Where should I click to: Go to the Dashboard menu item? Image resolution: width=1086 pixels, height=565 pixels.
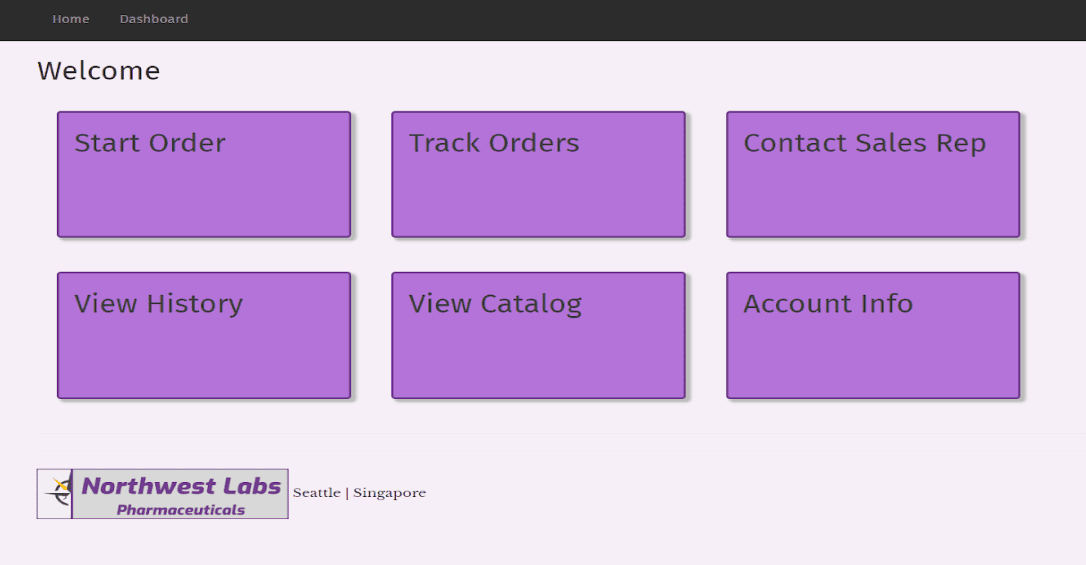pos(154,19)
